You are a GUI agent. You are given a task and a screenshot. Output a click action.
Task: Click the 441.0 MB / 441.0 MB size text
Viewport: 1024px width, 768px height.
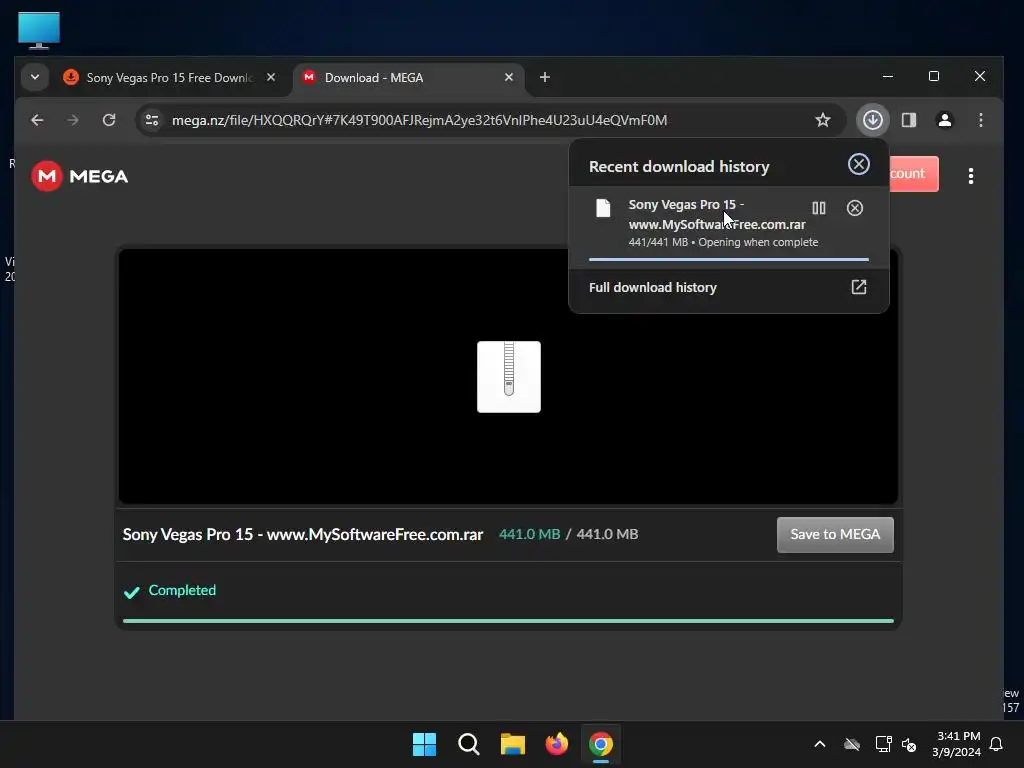pos(568,534)
